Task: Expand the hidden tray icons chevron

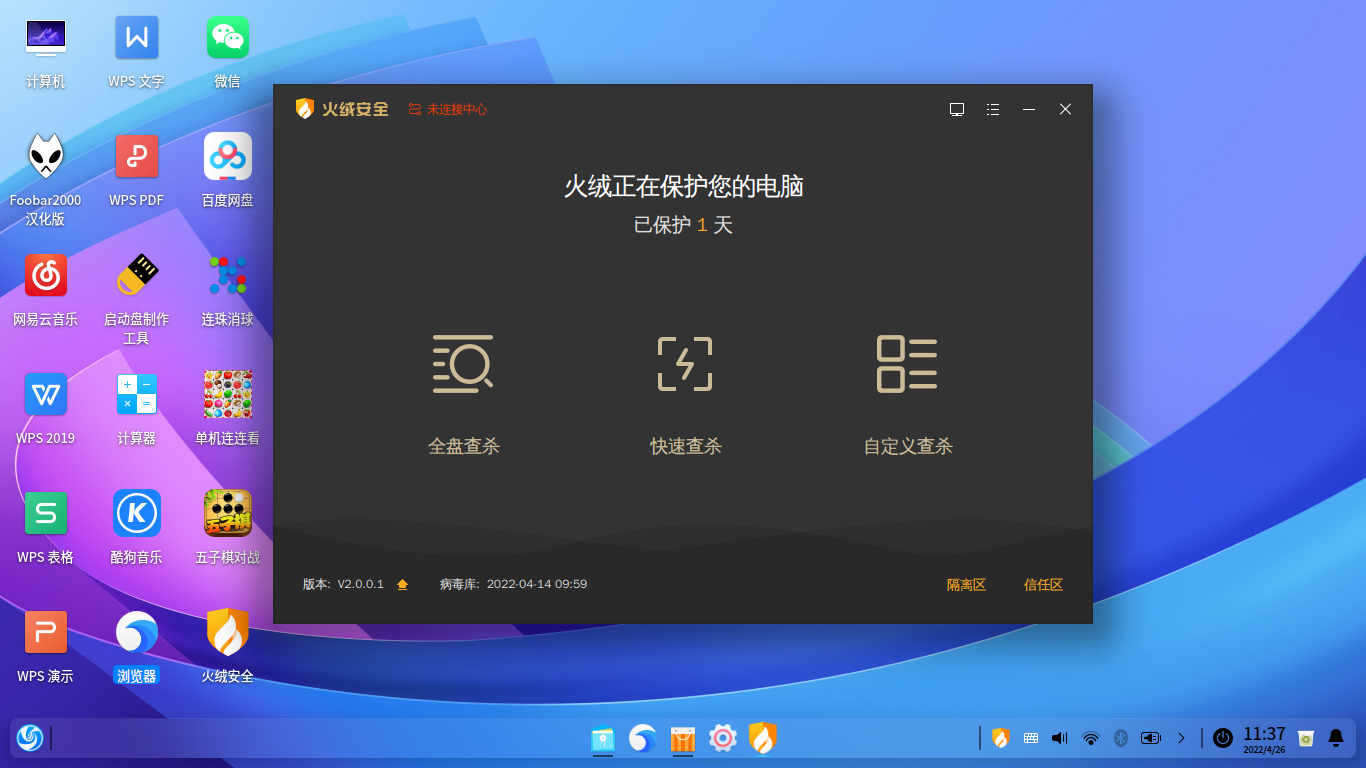Action: coord(1182,738)
